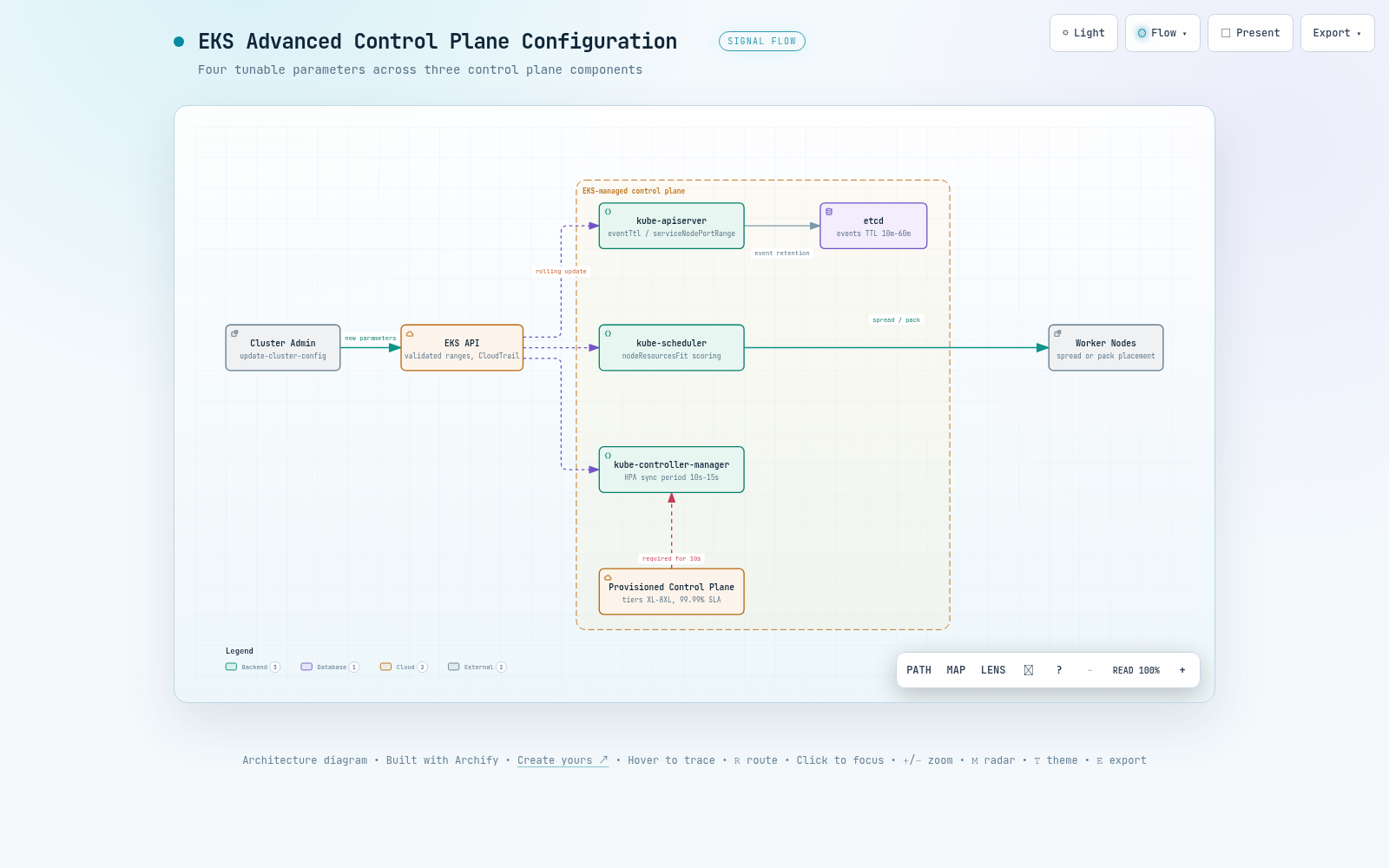Click the database icon on etcd
This screenshot has width=1389, height=868.
pyautogui.click(x=829, y=212)
